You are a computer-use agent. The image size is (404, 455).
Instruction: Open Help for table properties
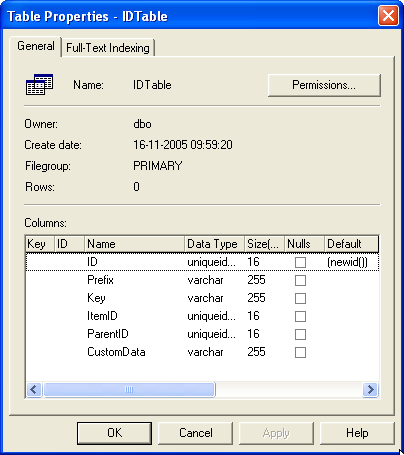[357, 433]
